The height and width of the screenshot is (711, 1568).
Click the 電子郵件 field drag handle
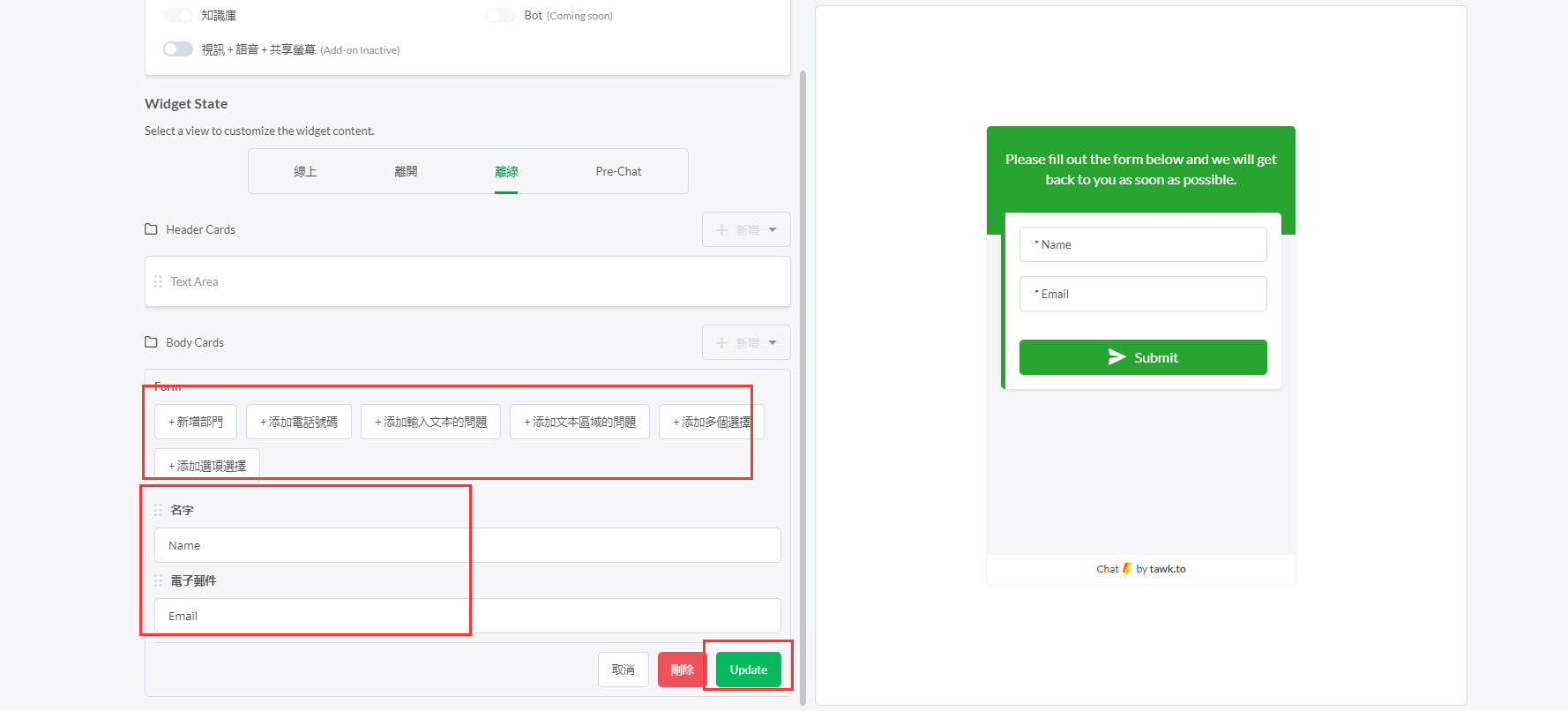tap(158, 580)
